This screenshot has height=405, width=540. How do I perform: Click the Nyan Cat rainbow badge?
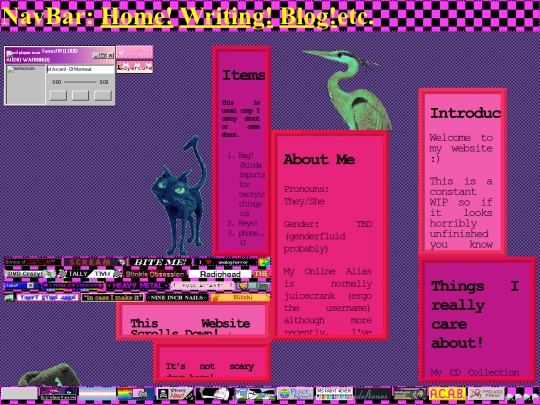136,394
